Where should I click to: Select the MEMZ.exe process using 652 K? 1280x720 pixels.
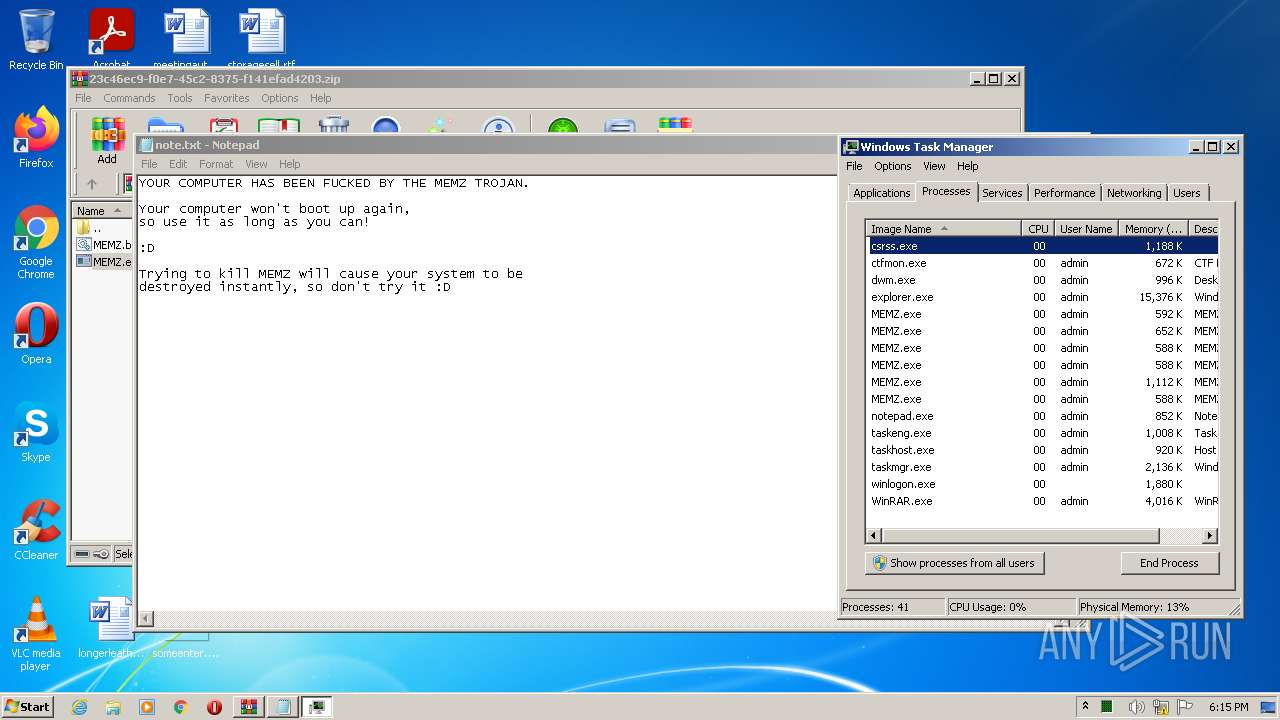click(x=1042, y=331)
